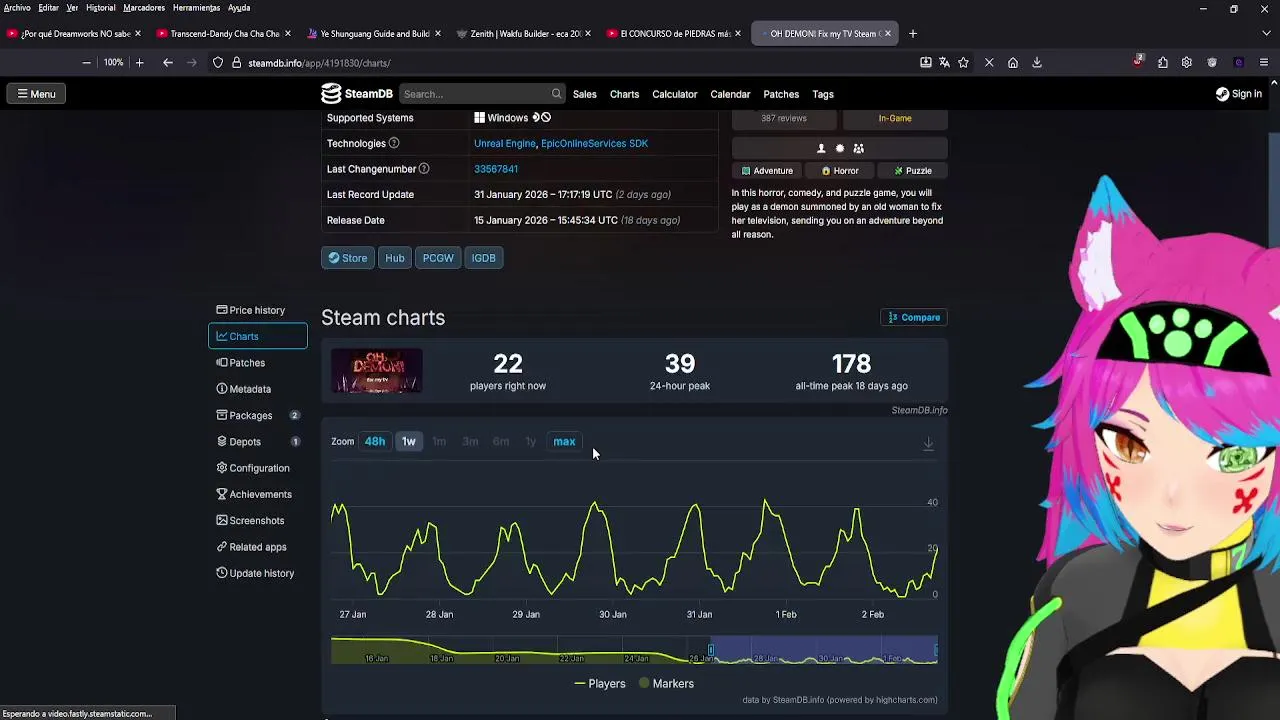1280x720 pixels.
Task: Click the stop loading X icon
Action: click(x=989, y=63)
